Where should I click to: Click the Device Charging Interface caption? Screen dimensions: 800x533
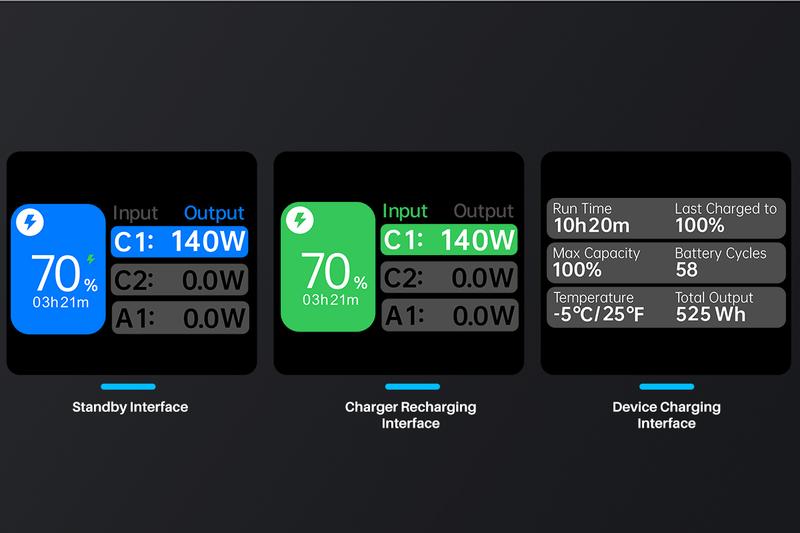point(666,415)
